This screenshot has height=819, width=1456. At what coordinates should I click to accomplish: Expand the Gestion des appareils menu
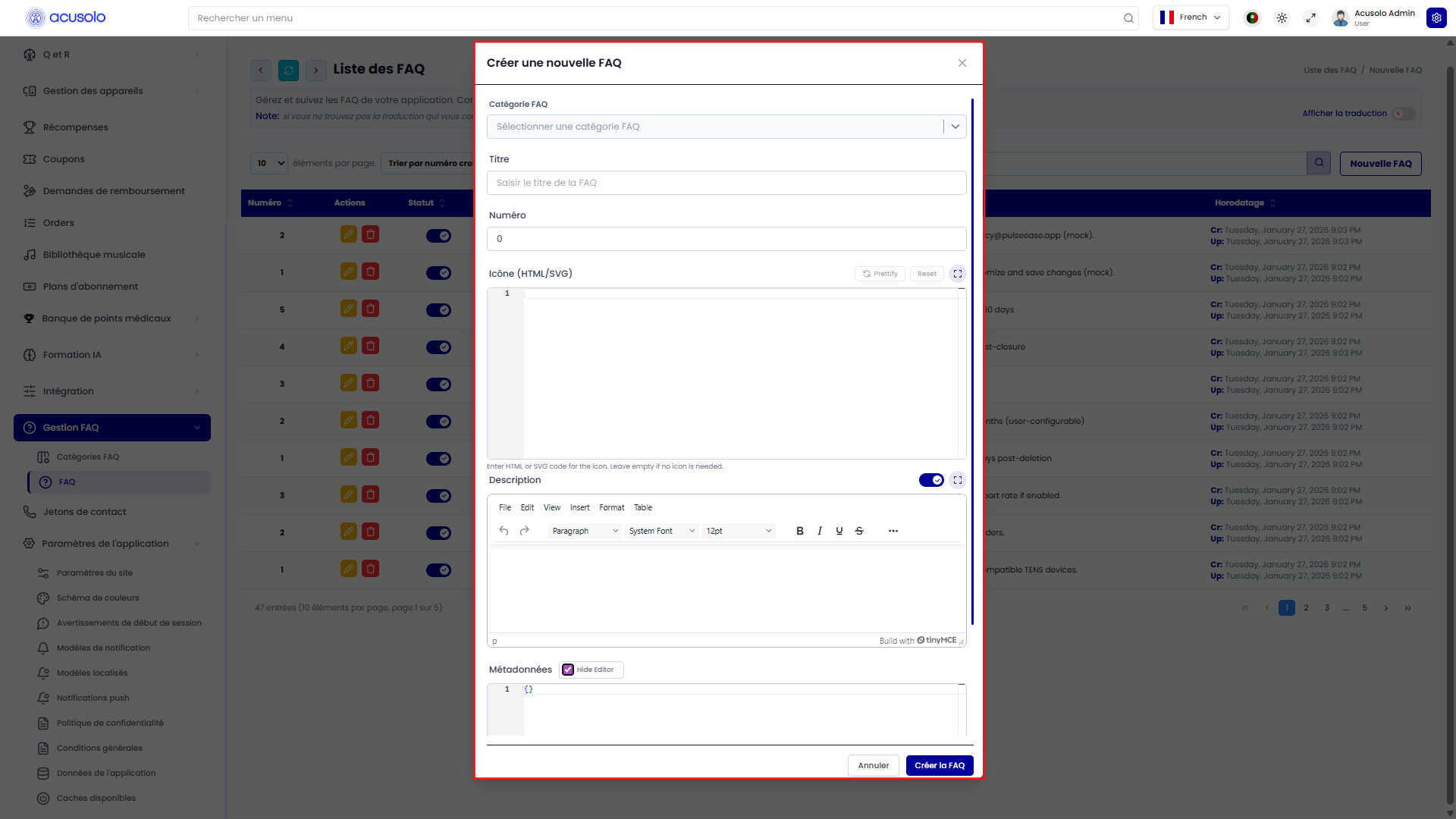pyautogui.click(x=112, y=91)
